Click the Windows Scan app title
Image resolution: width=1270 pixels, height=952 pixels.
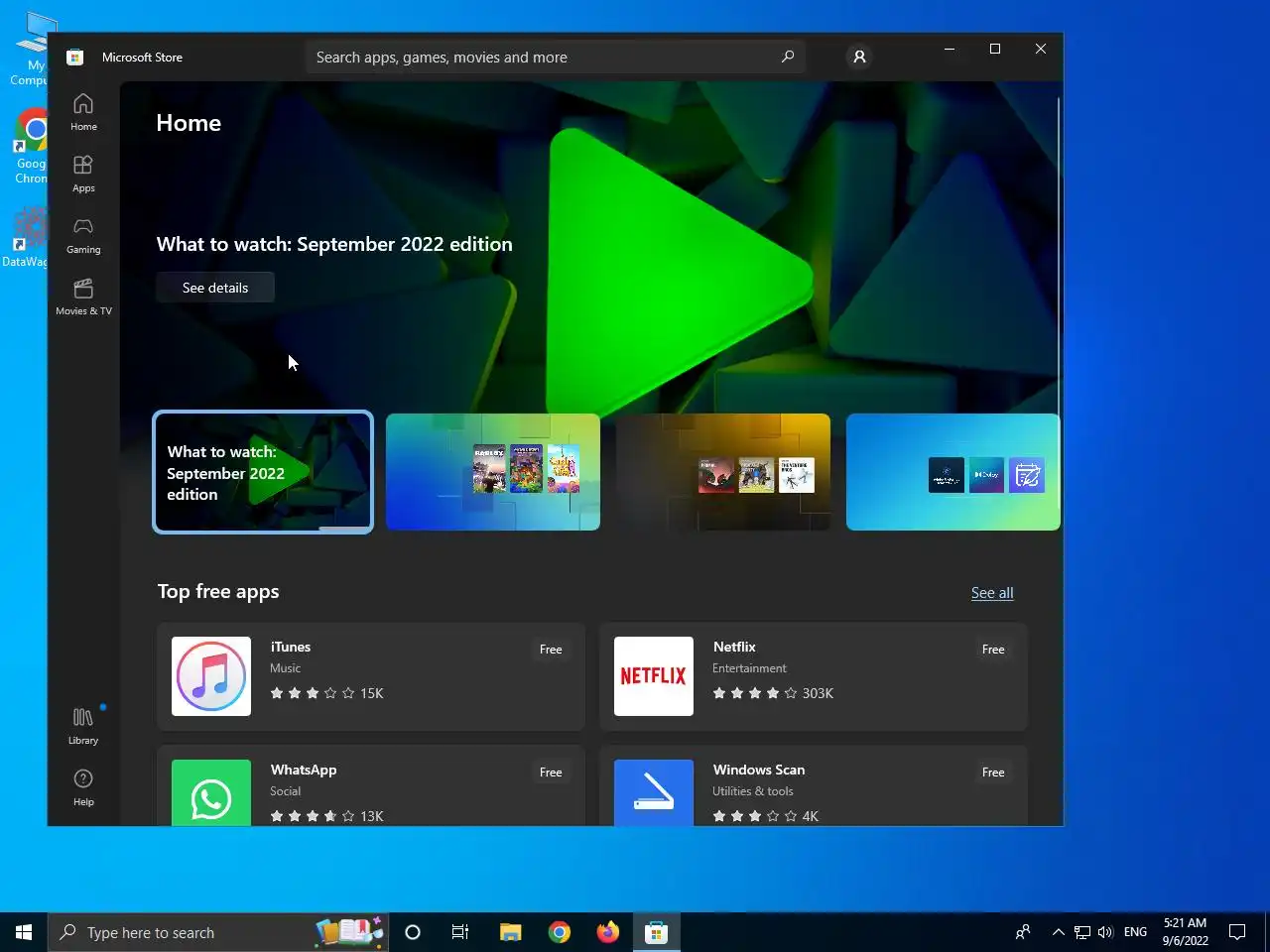(x=759, y=770)
